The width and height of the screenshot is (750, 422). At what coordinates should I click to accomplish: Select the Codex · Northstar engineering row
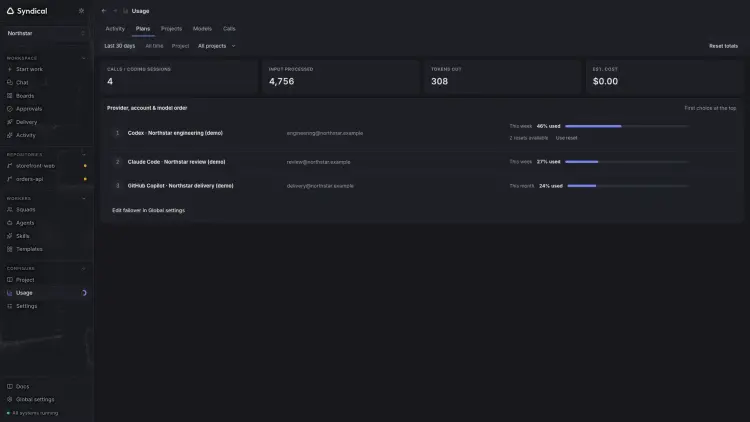[421, 133]
